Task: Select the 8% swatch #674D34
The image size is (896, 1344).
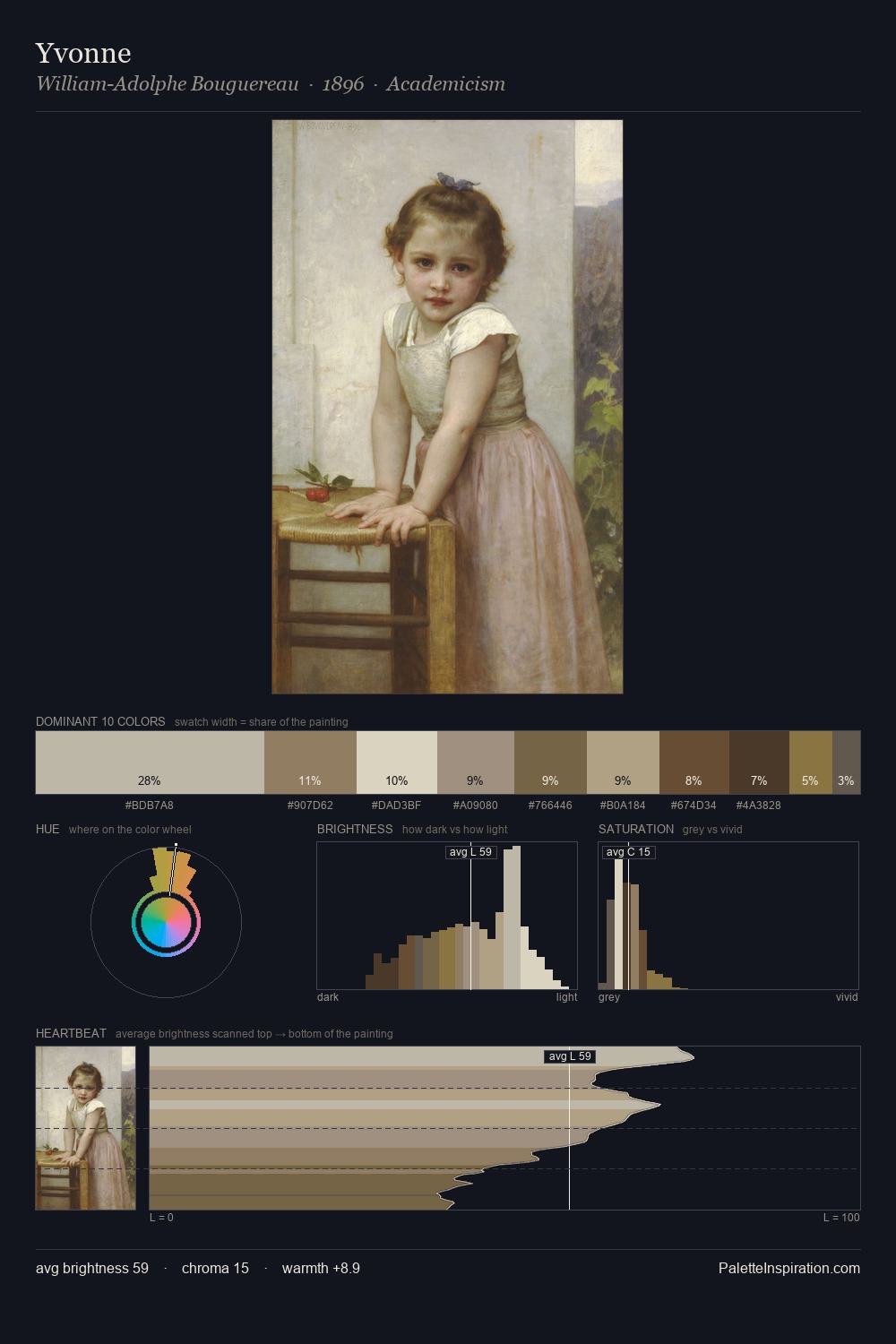Action: tap(694, 762)
